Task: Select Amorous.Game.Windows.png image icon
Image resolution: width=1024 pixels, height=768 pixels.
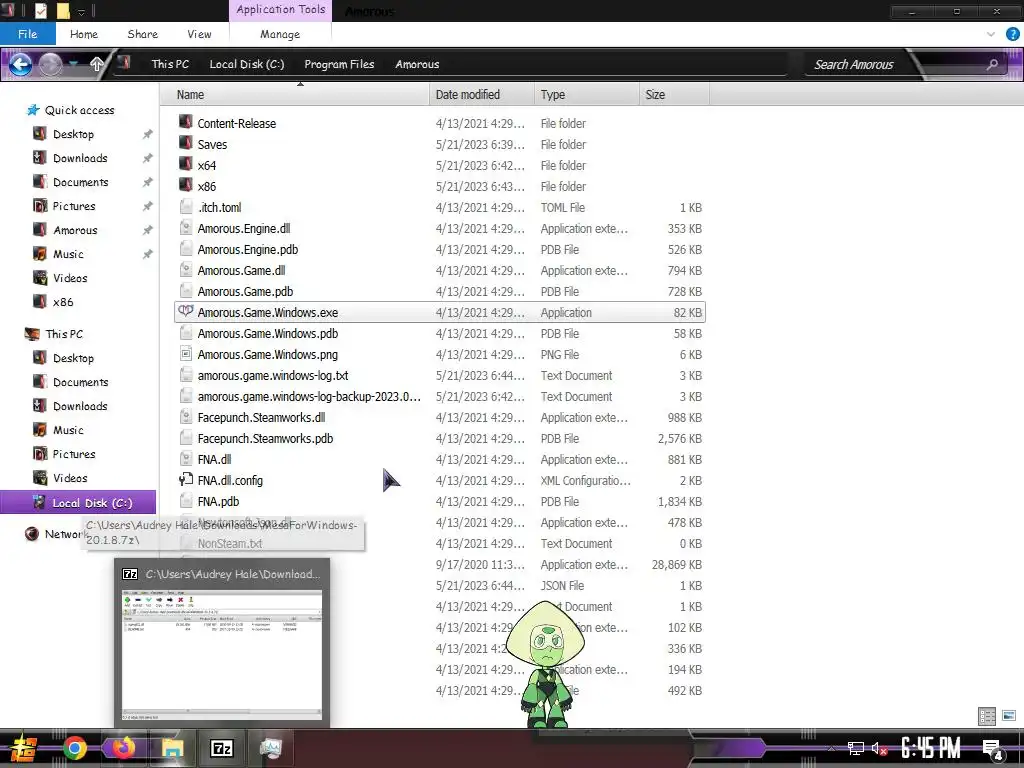Action: [186, 354]
